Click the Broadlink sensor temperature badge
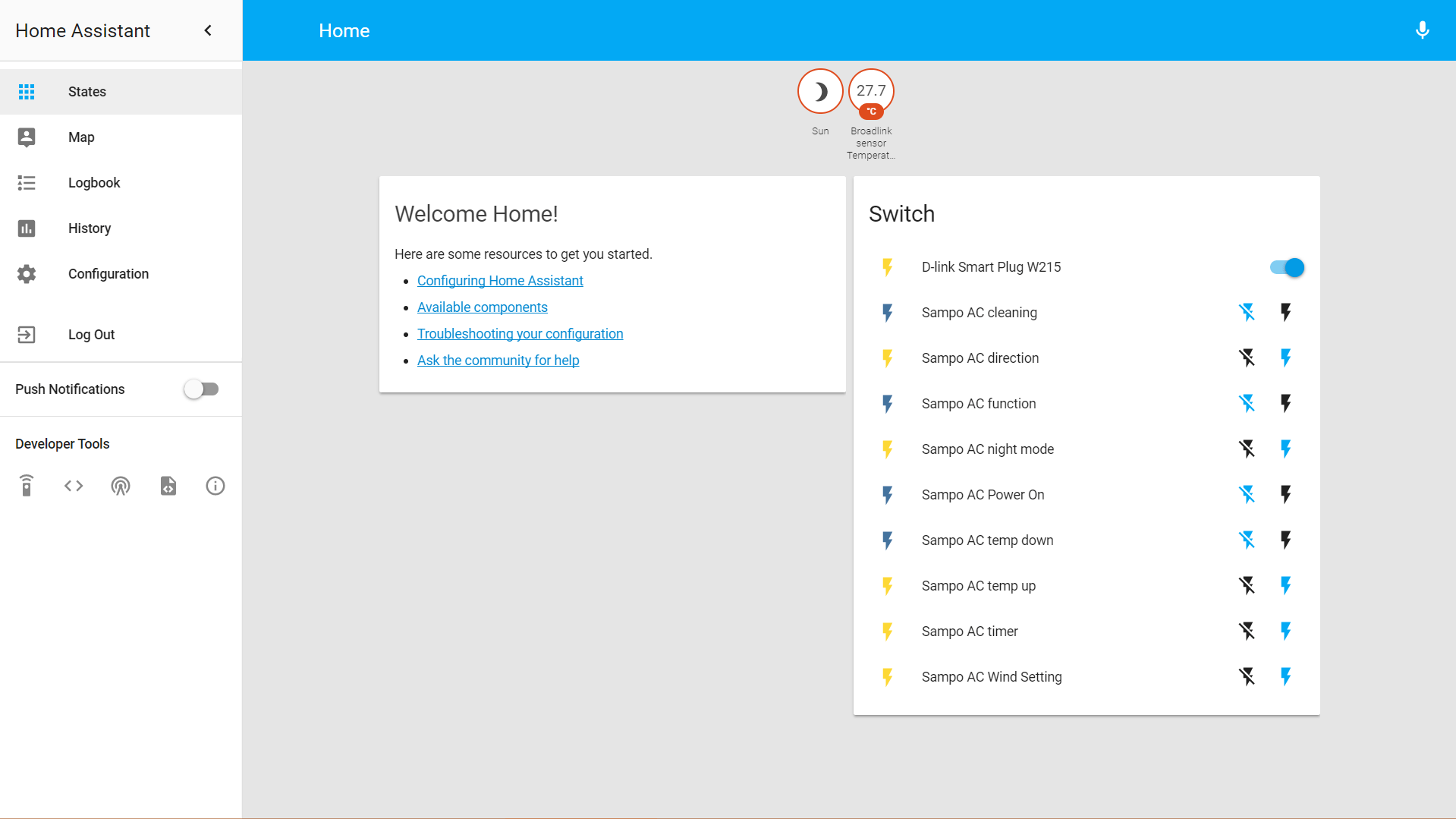 (x=871, y=92)
